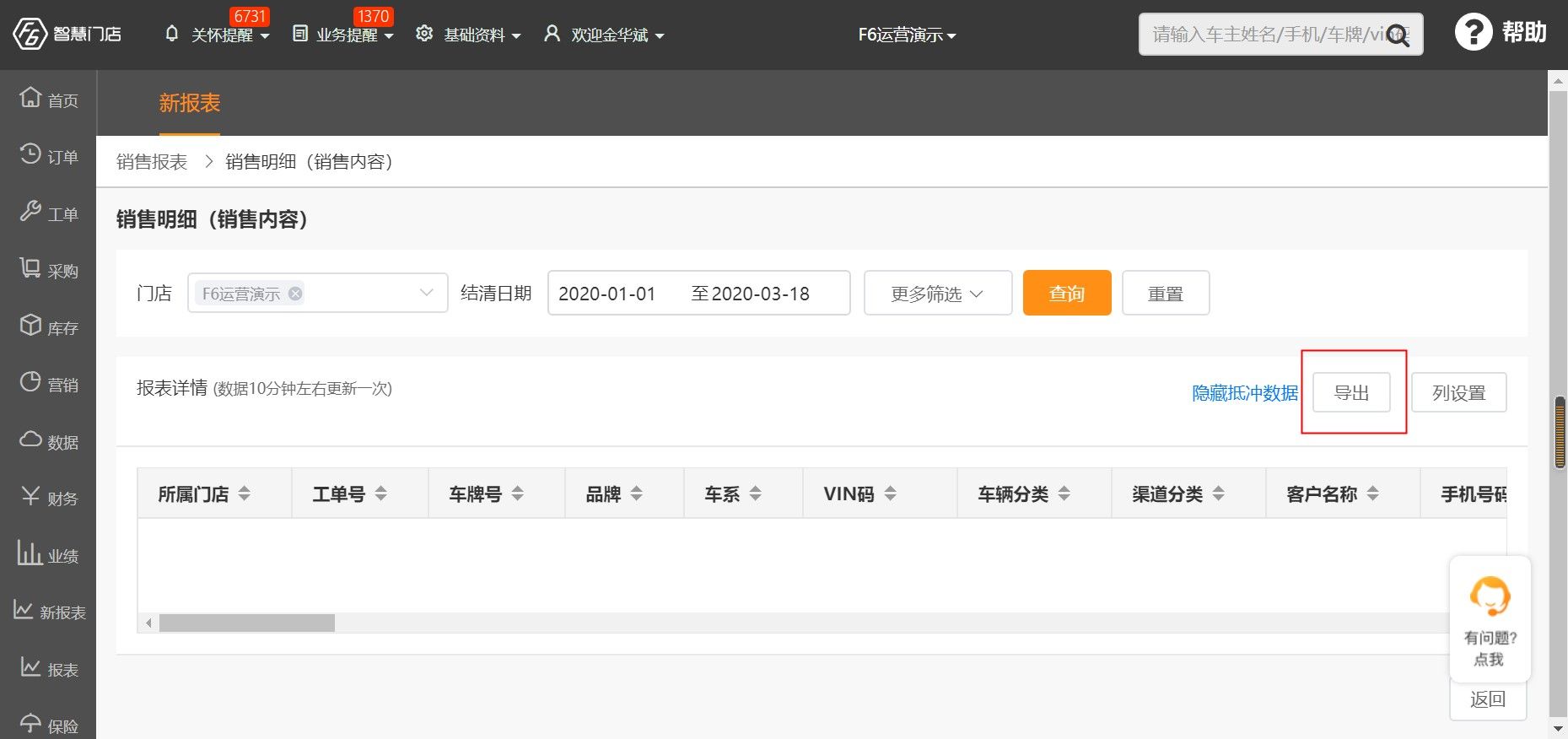This screenshot has height=739, width=1568.
Task: Sort by 渠道分类 column
Action: (1218, 494)
